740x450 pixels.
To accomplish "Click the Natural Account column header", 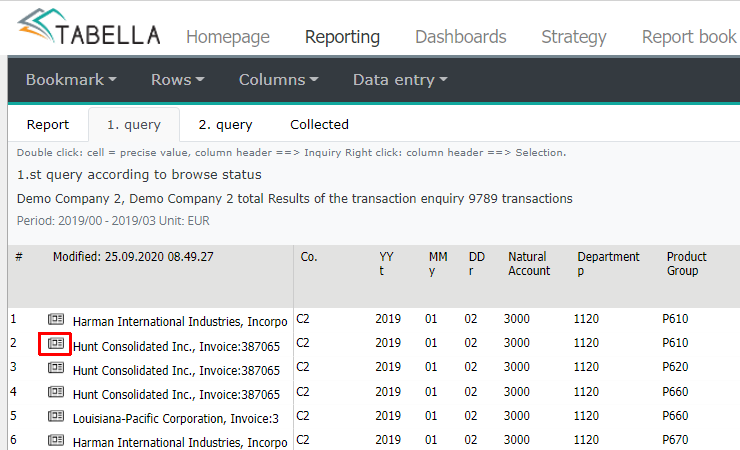I will pos(529,264).
